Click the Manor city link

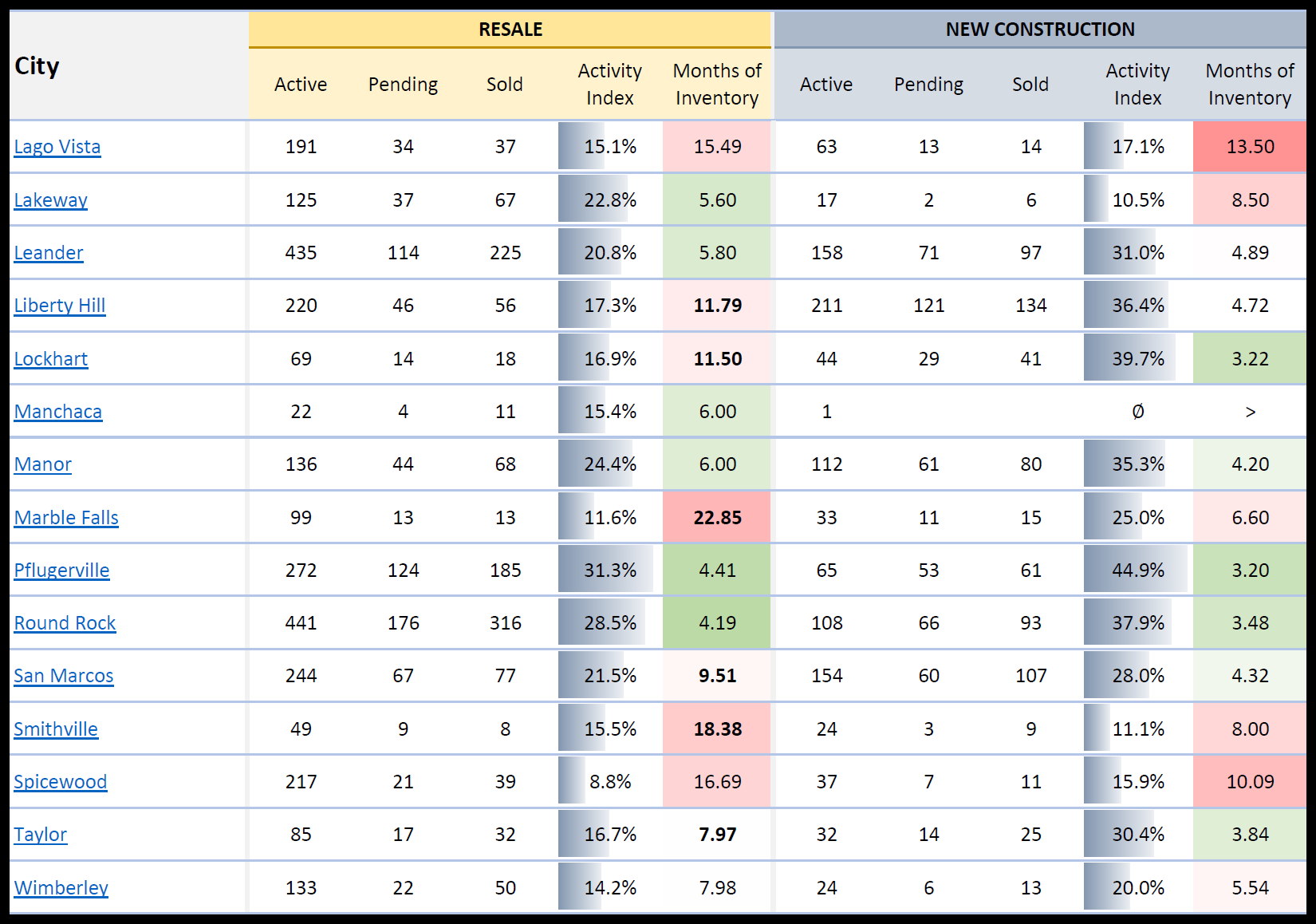[x=43, y=464]
